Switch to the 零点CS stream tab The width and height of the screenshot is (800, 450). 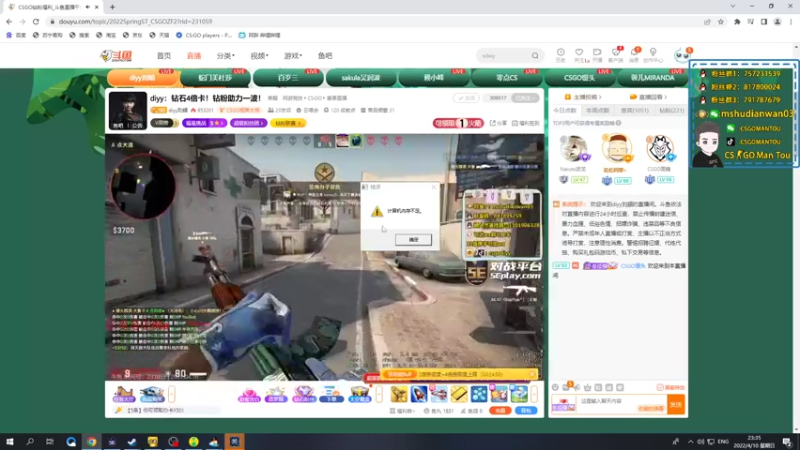507,78
